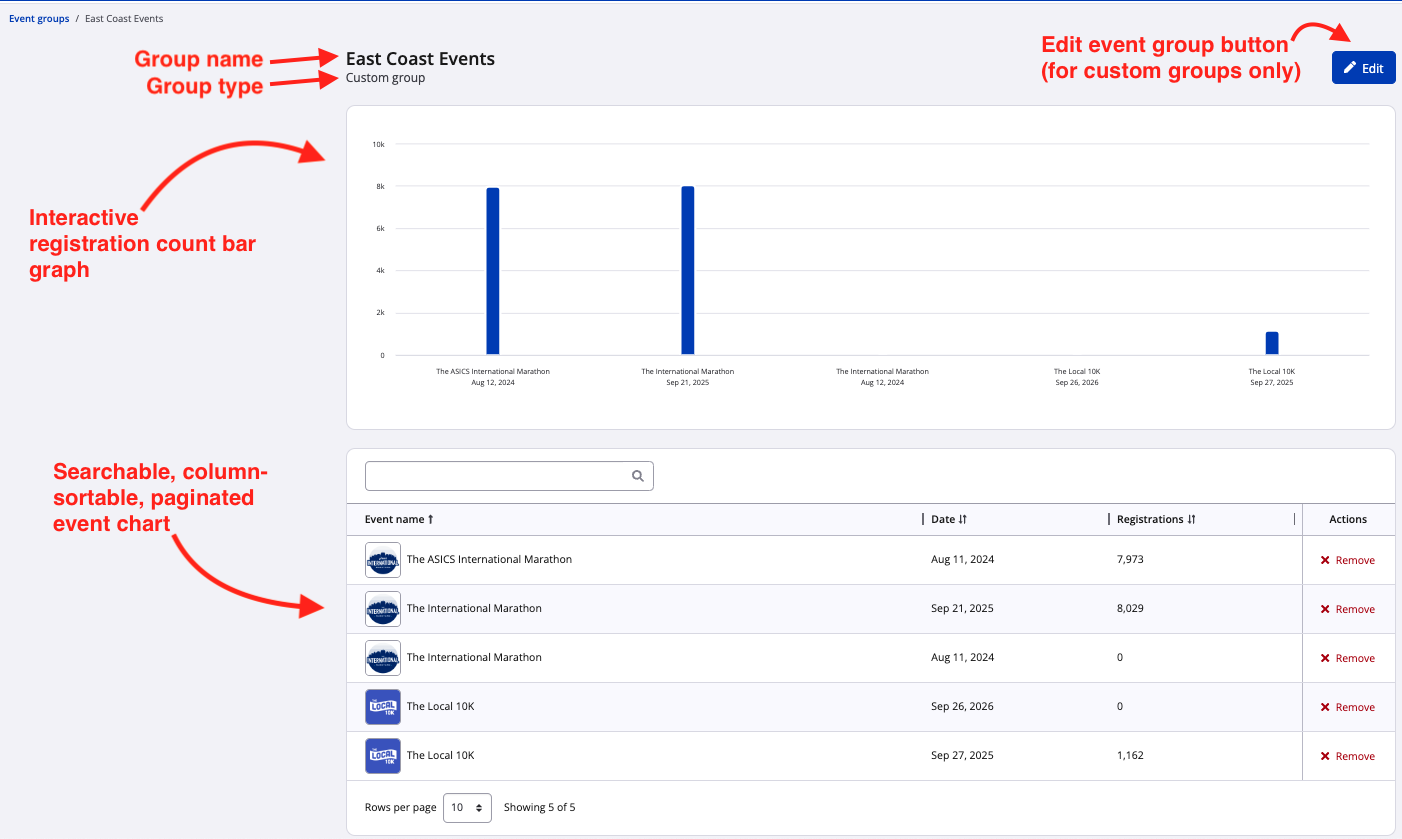Click the Local 10K logo for Sep 27, 2025

pyautogui.click(x=382, y=756)
